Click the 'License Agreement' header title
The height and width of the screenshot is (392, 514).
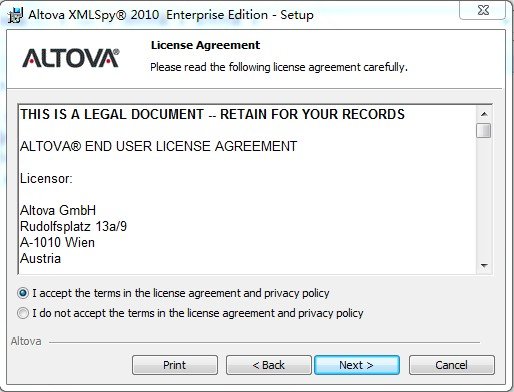point(205,45)
